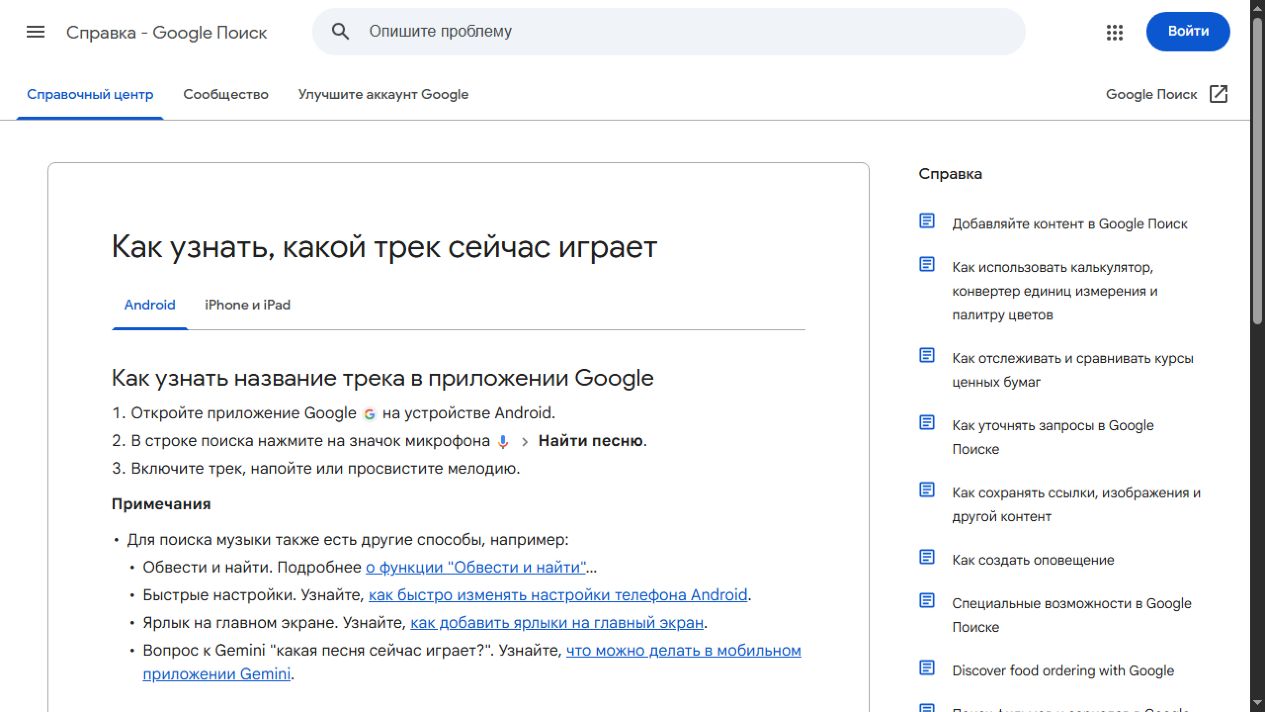
Task: Open Как отслеживать и сравнивать курсы article
Action: pyautogui.click(x=1073, y=370)
